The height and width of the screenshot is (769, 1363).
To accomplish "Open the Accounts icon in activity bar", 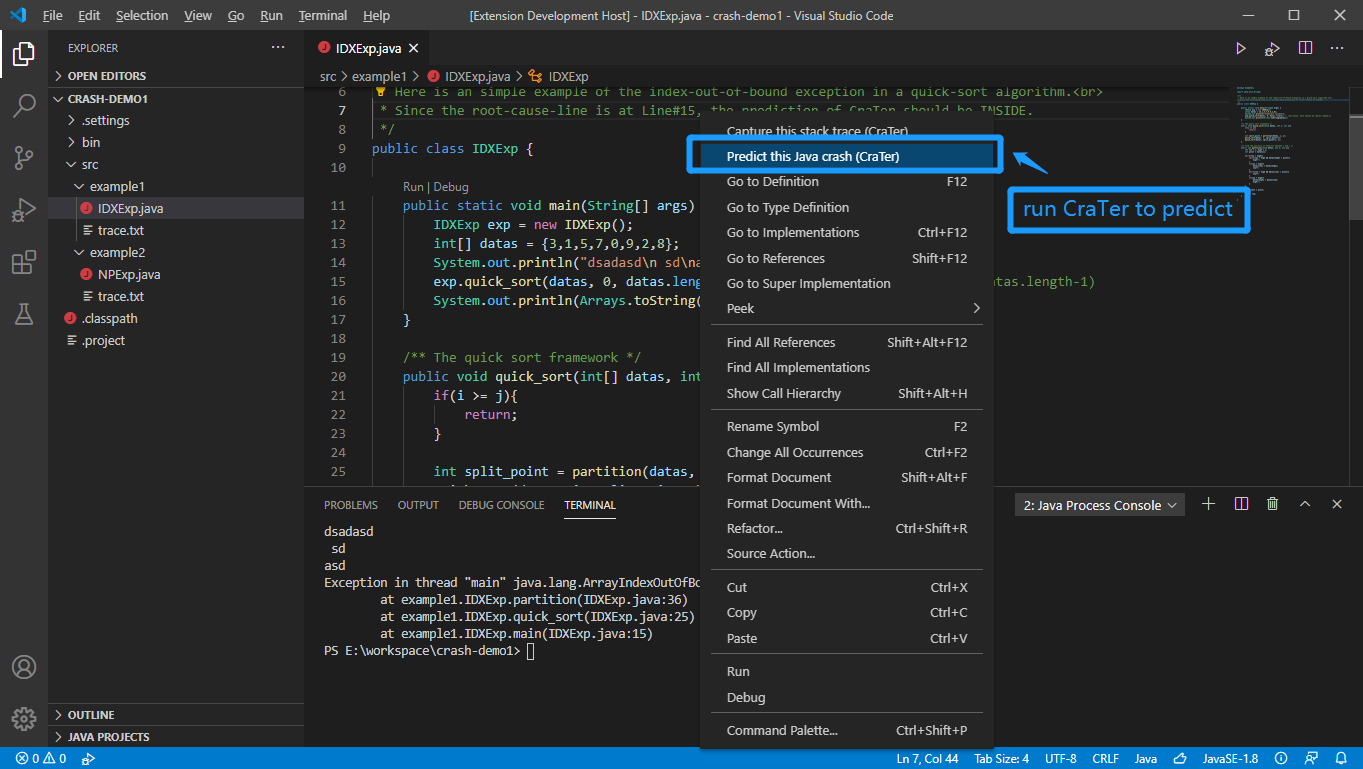I will (24, 667).
